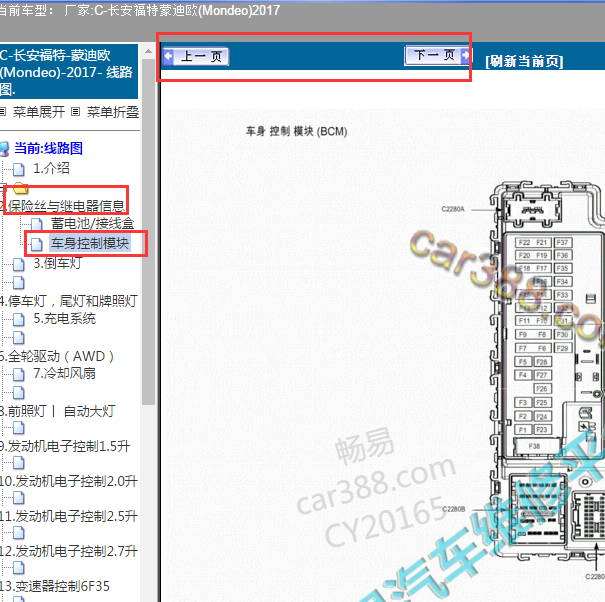Click the page icon beside 3.倒车灯
The image size is (605, 602).
tap(19, 264)
